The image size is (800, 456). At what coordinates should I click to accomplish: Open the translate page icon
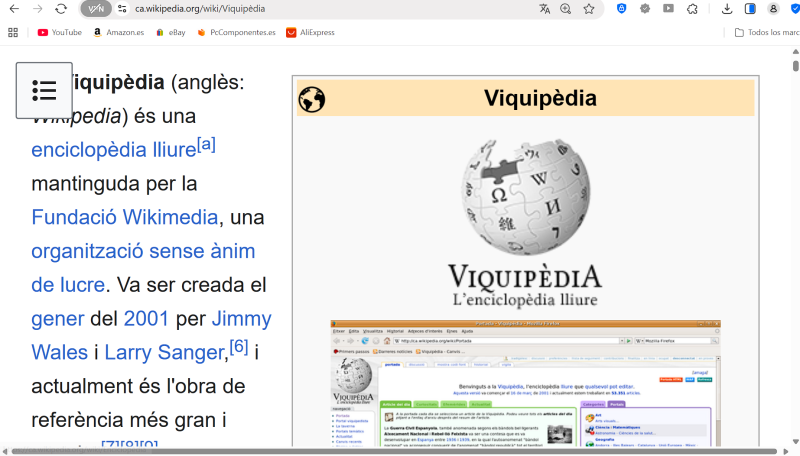click(x=544, y=9)
